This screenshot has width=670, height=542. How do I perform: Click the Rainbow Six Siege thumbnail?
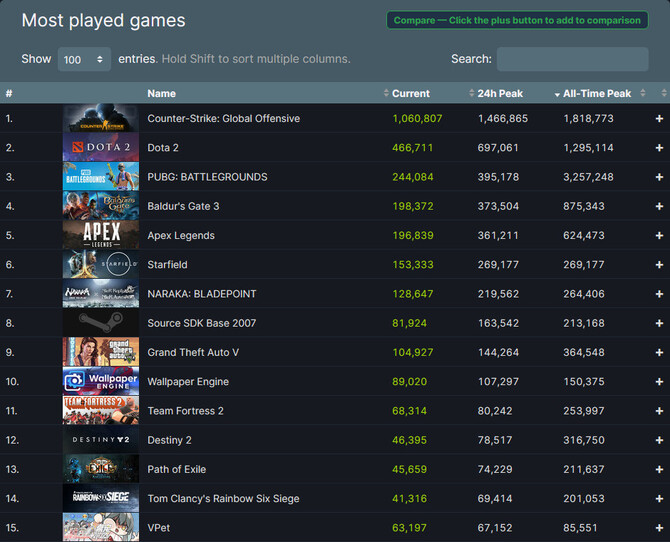pyautogui.click(x=101, y=498)
